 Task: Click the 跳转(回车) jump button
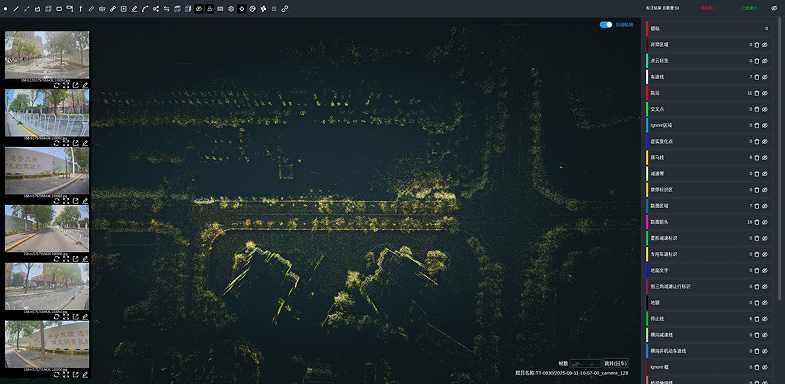point(615,363)
